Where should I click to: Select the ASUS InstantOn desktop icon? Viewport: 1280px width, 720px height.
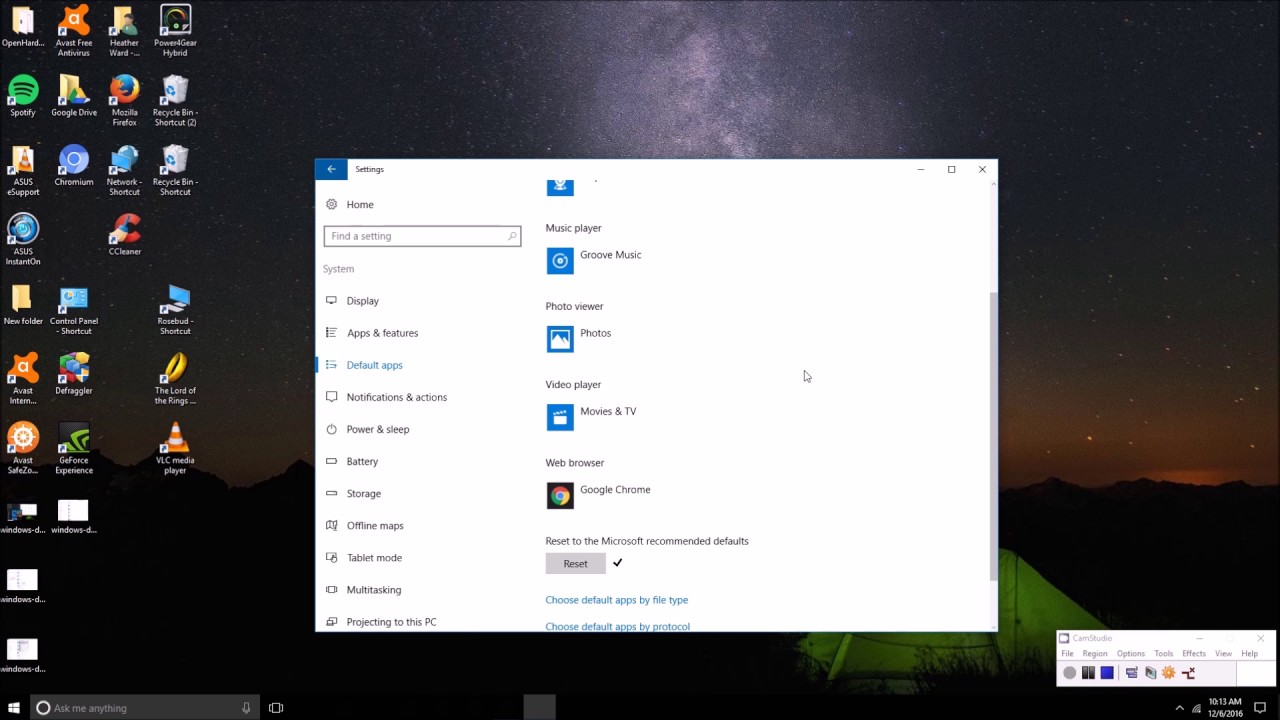[x=23, y=240]
